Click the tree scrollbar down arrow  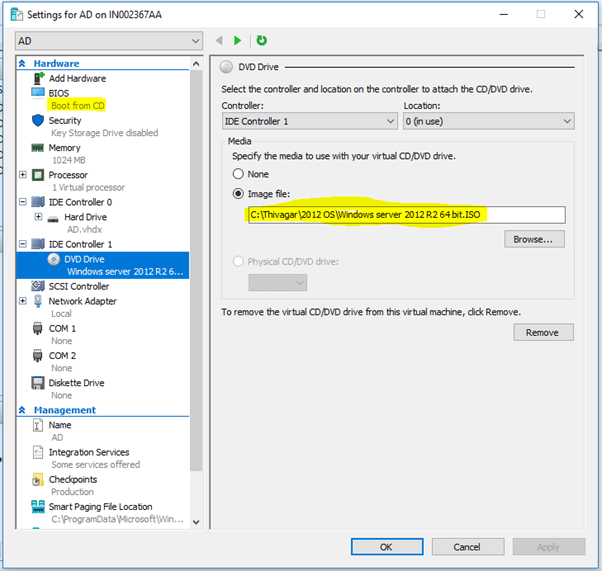196,522
